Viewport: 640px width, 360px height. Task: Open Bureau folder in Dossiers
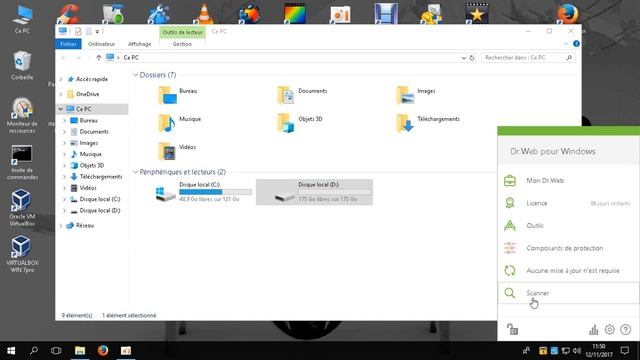click(178, 95)
